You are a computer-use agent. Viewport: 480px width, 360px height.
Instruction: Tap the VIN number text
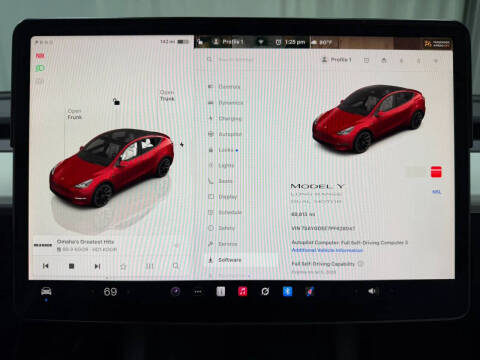pyautogui.click(x=323, y=229)
